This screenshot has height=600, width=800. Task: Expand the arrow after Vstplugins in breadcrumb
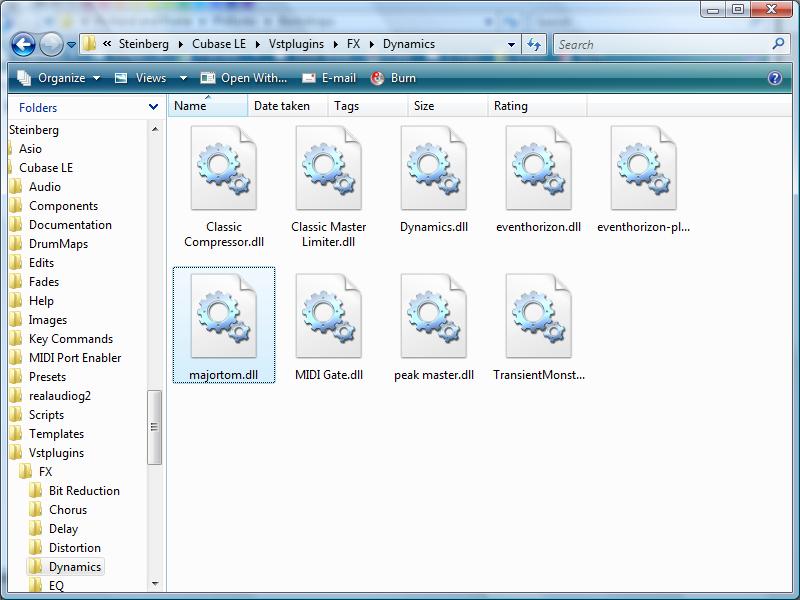(x=336, y=44)
